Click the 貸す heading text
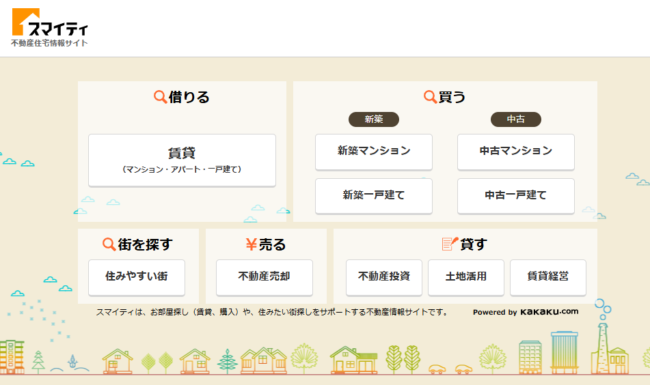The height and width of the screenshot is (385, 650). [x=474, y=244]
